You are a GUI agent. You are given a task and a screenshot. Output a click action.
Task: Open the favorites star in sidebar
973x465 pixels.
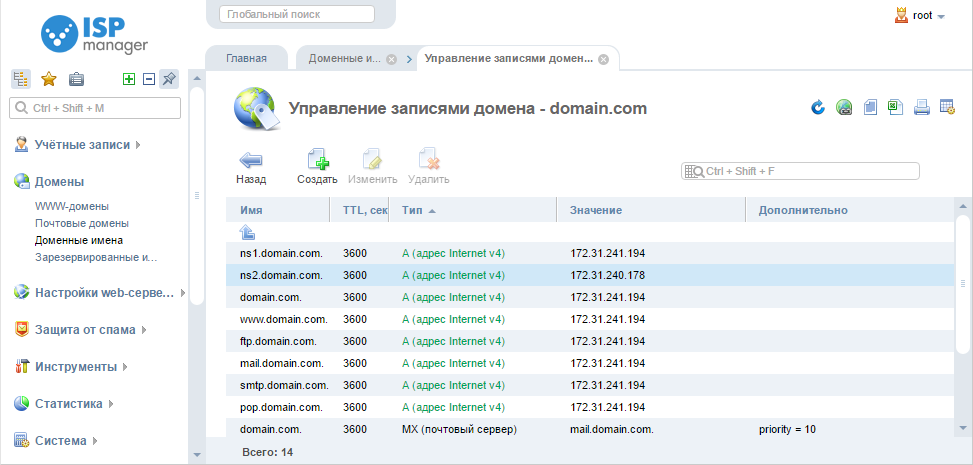click(x=48, y=80)
